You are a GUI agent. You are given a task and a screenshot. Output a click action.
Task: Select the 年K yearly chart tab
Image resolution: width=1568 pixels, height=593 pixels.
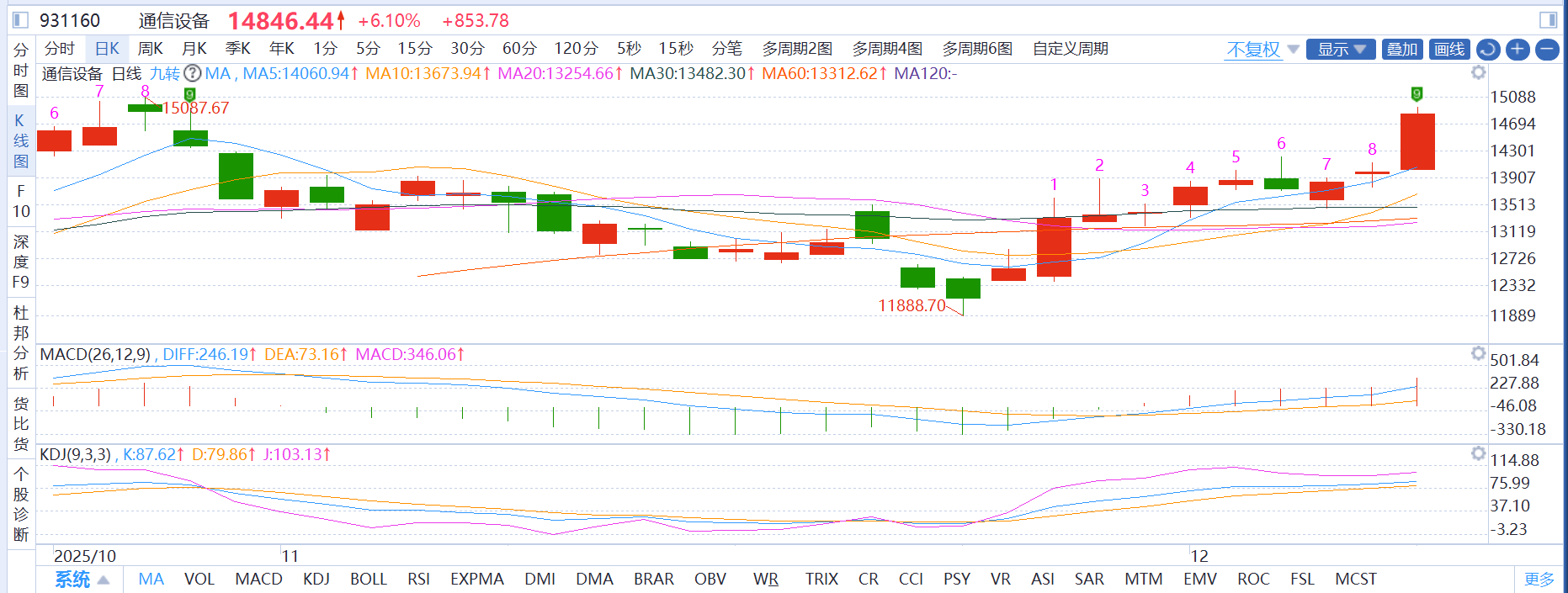coord(282,49)
